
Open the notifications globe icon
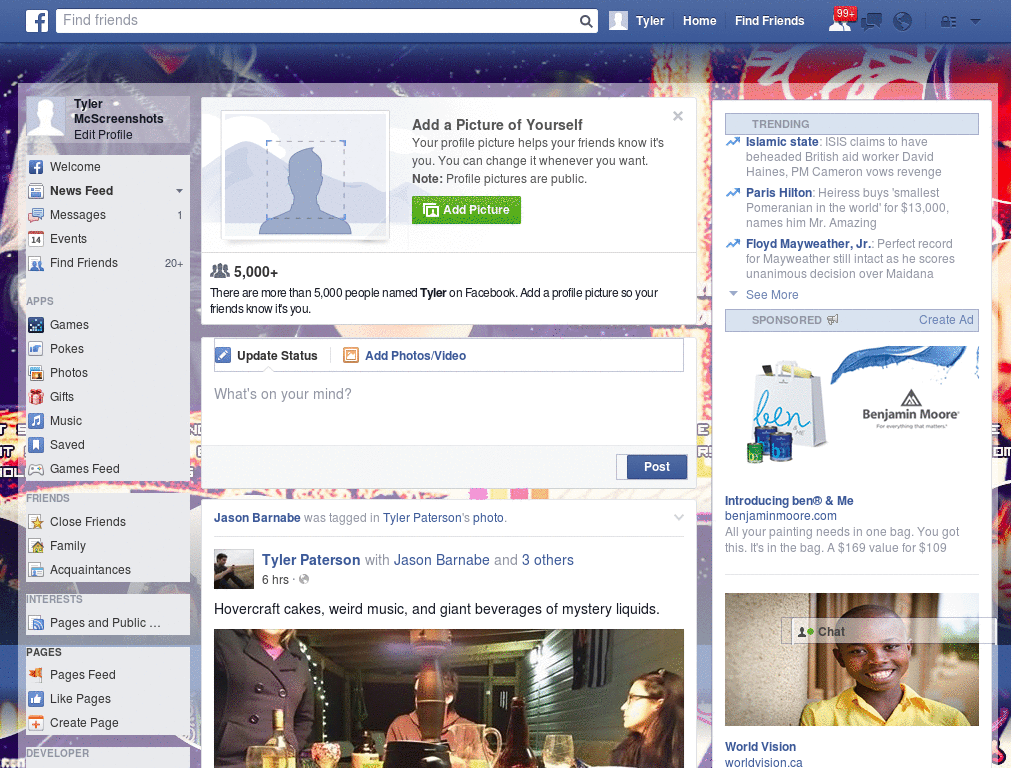(x=902, y=22)
